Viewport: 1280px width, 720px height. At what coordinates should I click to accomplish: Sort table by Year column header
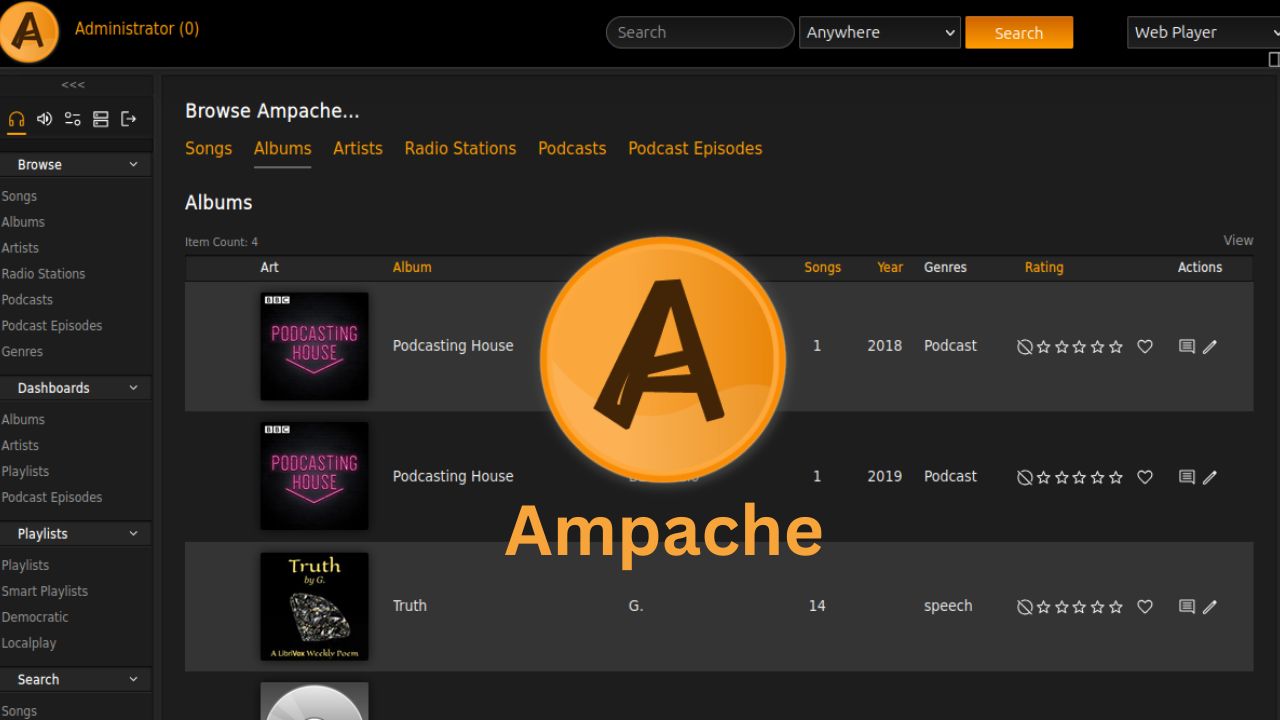click(x=890, y=267)
